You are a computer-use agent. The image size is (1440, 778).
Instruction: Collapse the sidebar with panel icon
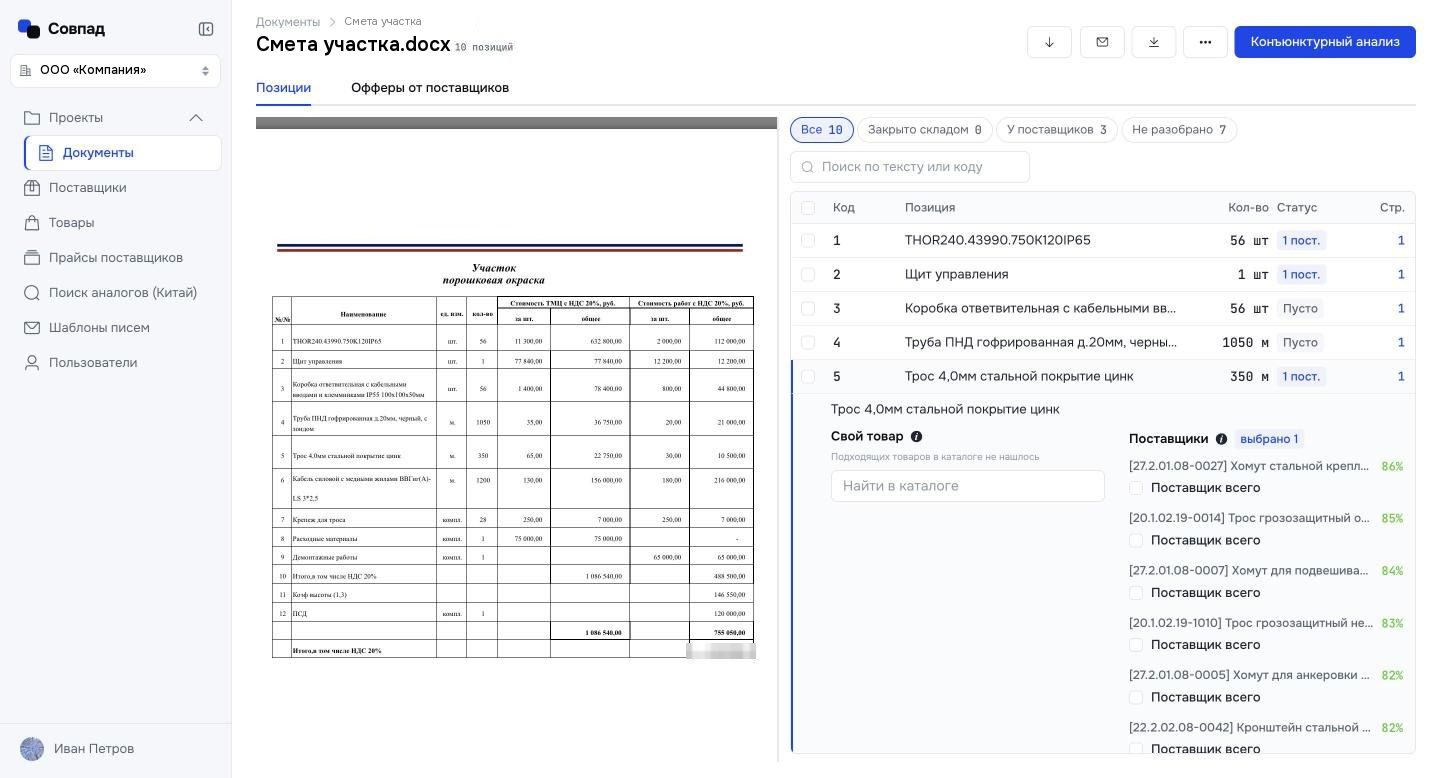tap(206, 29)
